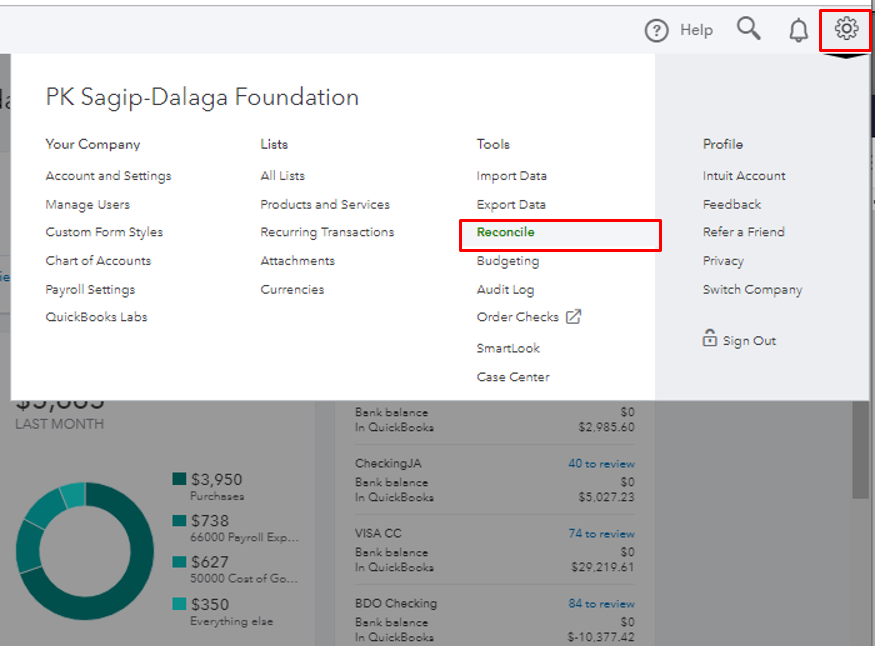Click the vertical scrollbar on the right
Viewport: 875px width, 646px height.
coord(860,450)
